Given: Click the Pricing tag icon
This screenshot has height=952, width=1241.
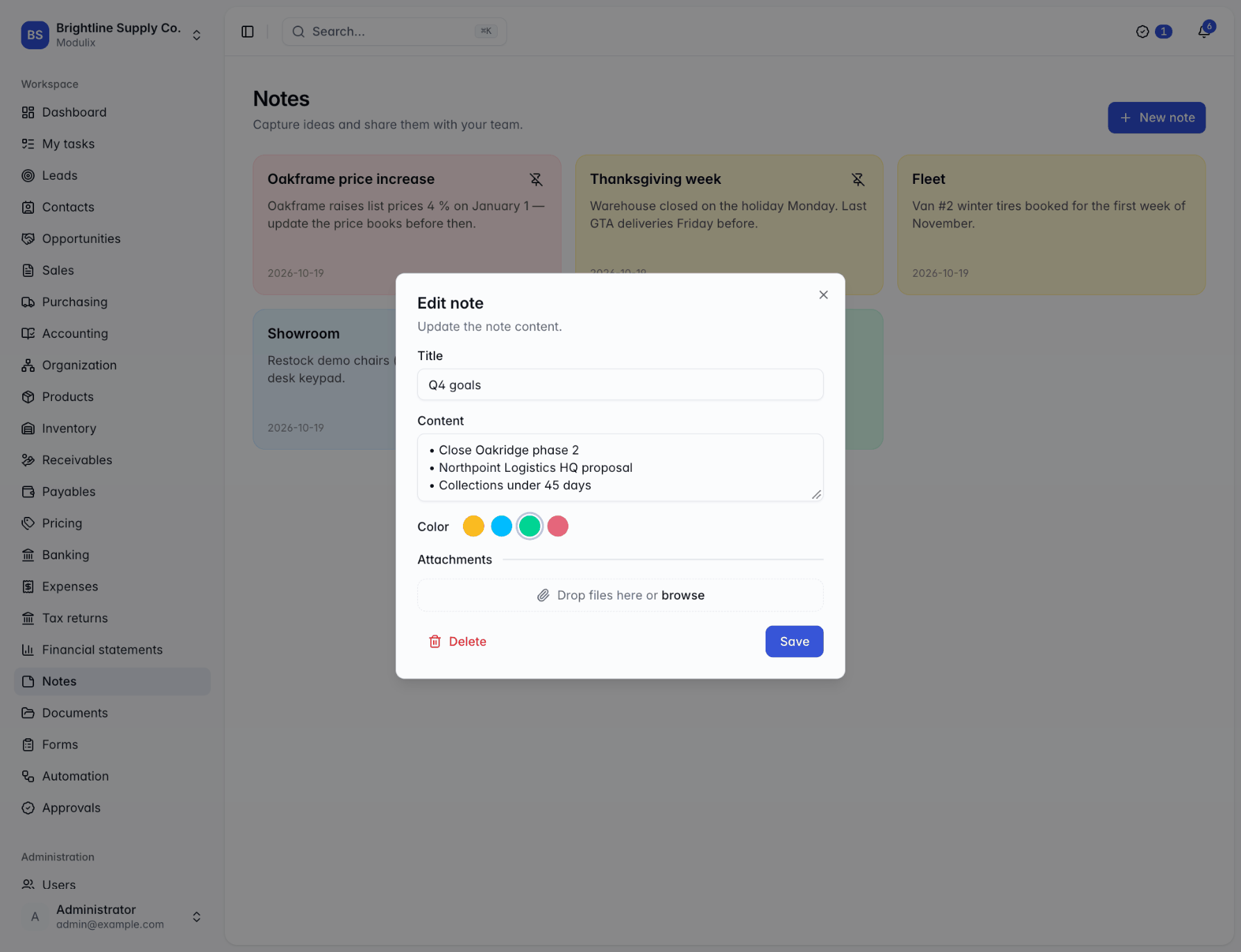Looking at the screenshot, I should click(x=28, y=523).
